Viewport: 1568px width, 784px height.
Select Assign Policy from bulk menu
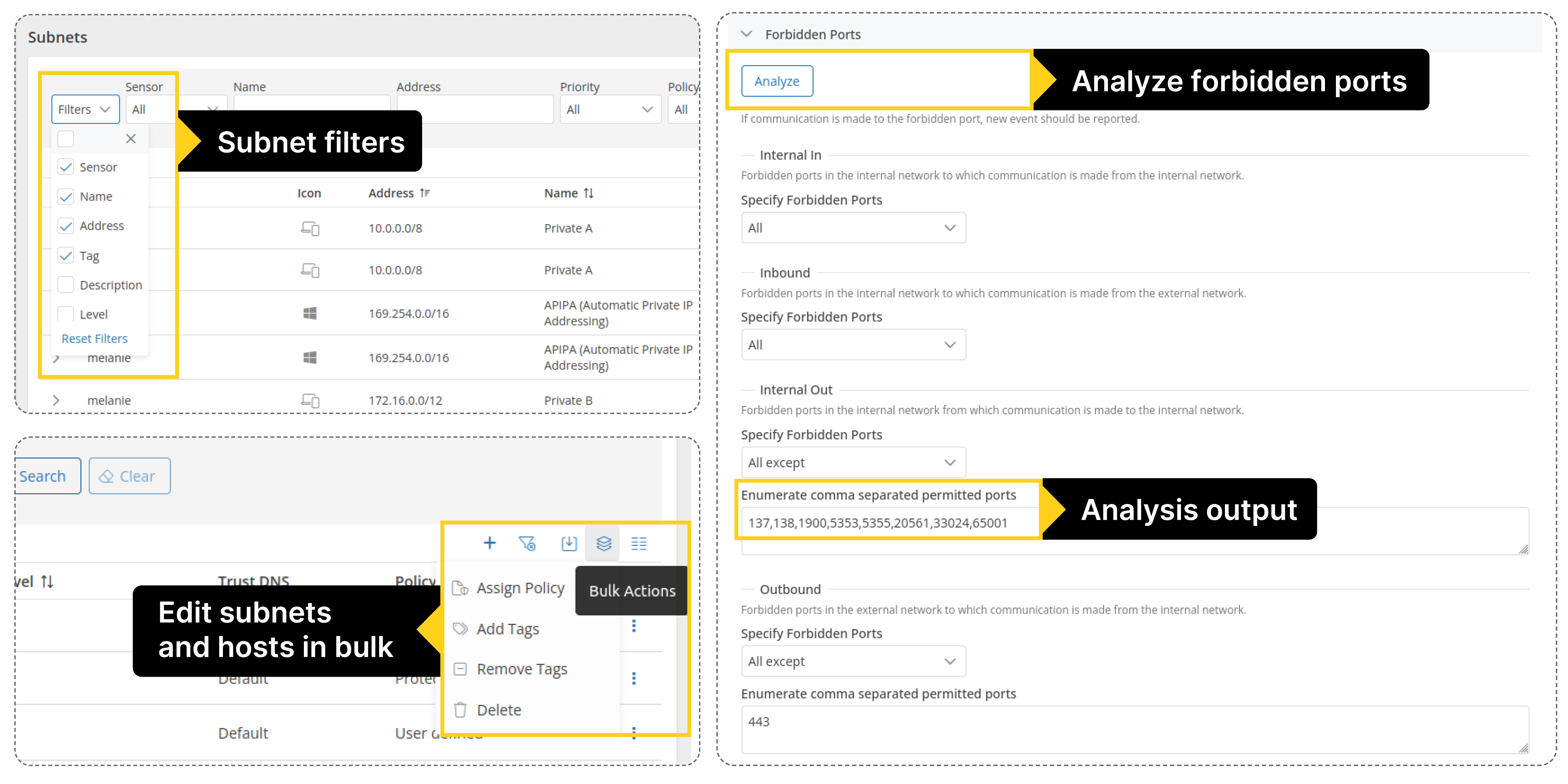coord(520,588)
